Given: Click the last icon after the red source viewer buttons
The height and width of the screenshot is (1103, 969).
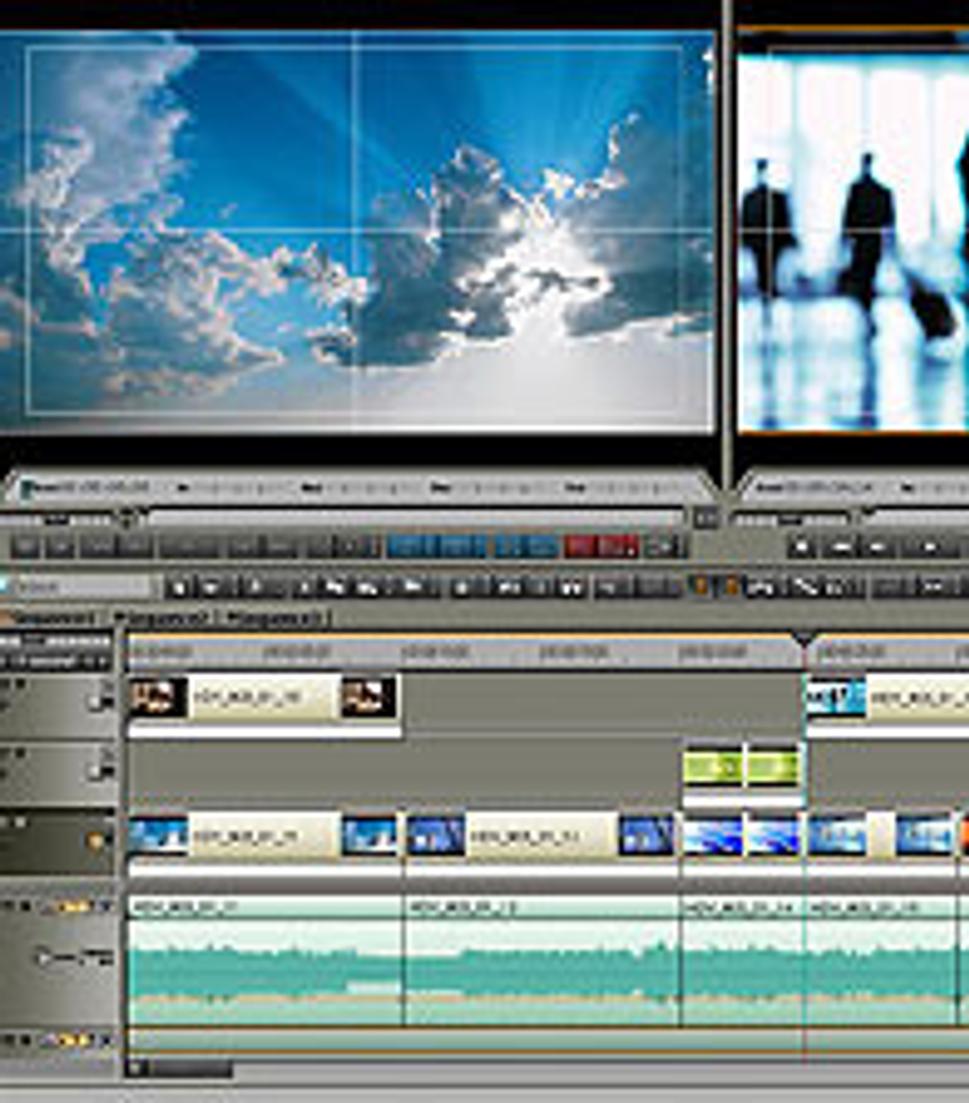Looking at the screenshot, I should [x=662, y=547].
